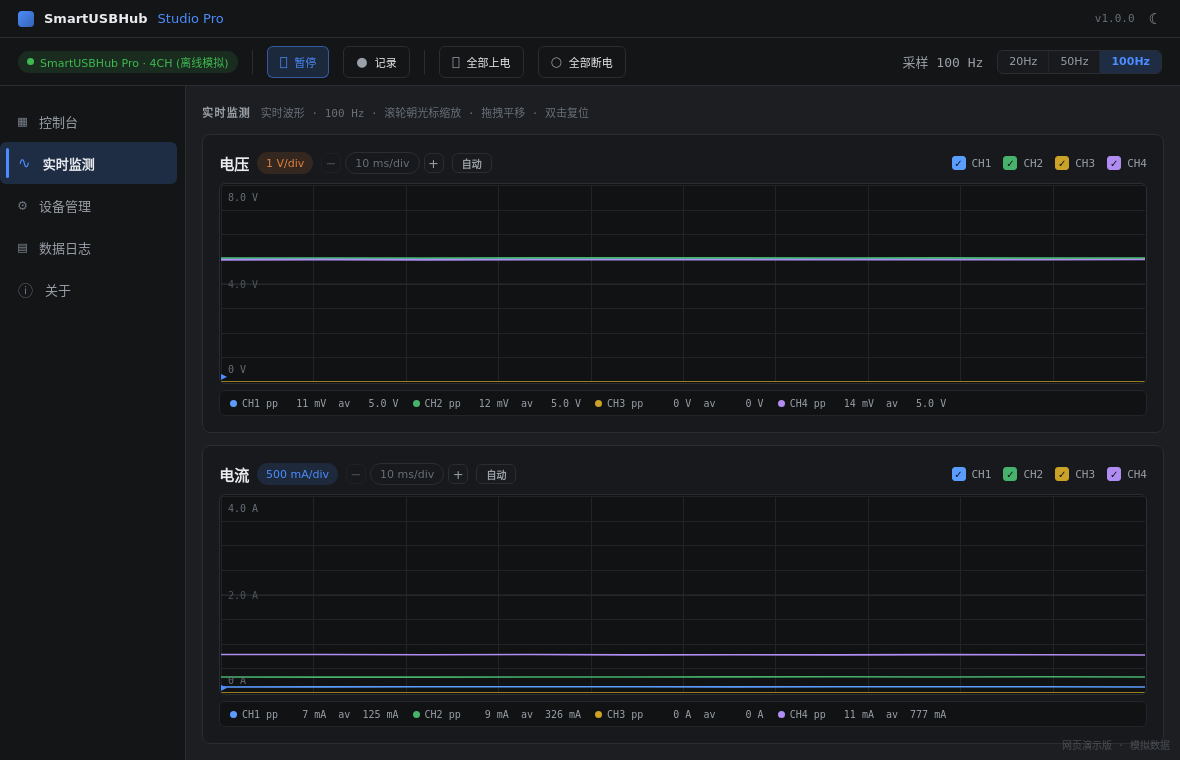This screenshot has height=760, width=1180.
Task: Click 全部断电 to cut all power
Action: coord(582,62)
